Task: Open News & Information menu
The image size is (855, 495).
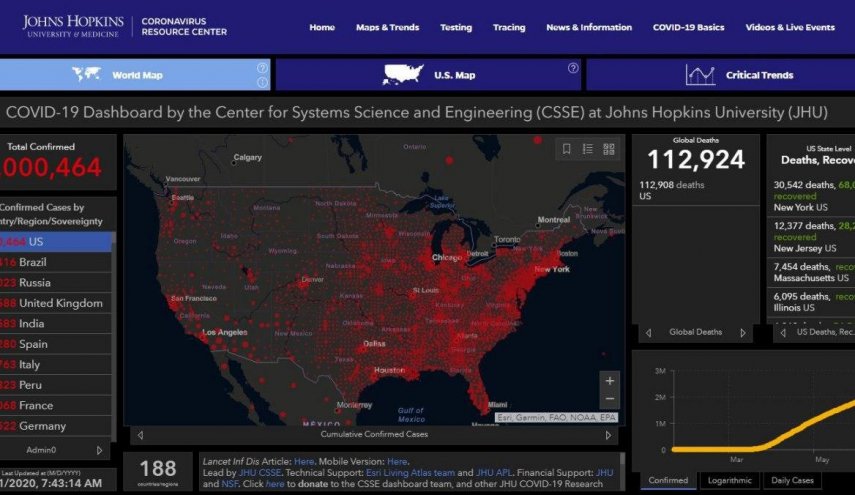Action: [x=589, y=27]
